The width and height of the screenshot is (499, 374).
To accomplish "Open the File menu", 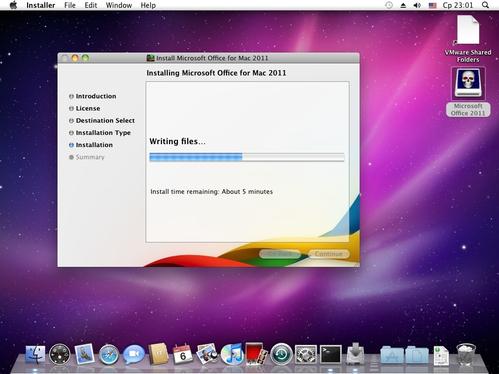I will tap(70, 5).
